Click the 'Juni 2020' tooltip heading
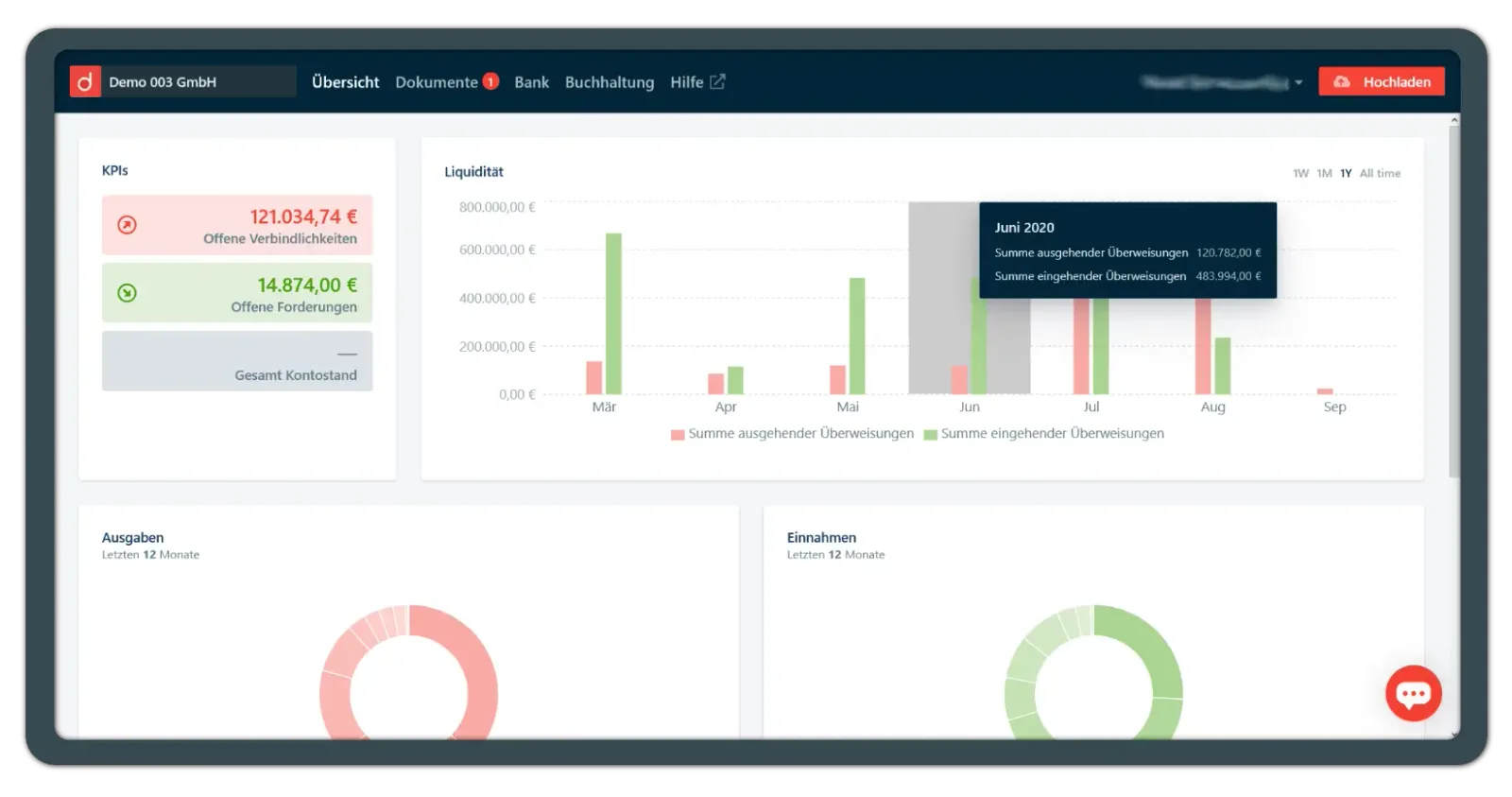This screenshot has height=797, width=1512. [x=1024, y=228]
